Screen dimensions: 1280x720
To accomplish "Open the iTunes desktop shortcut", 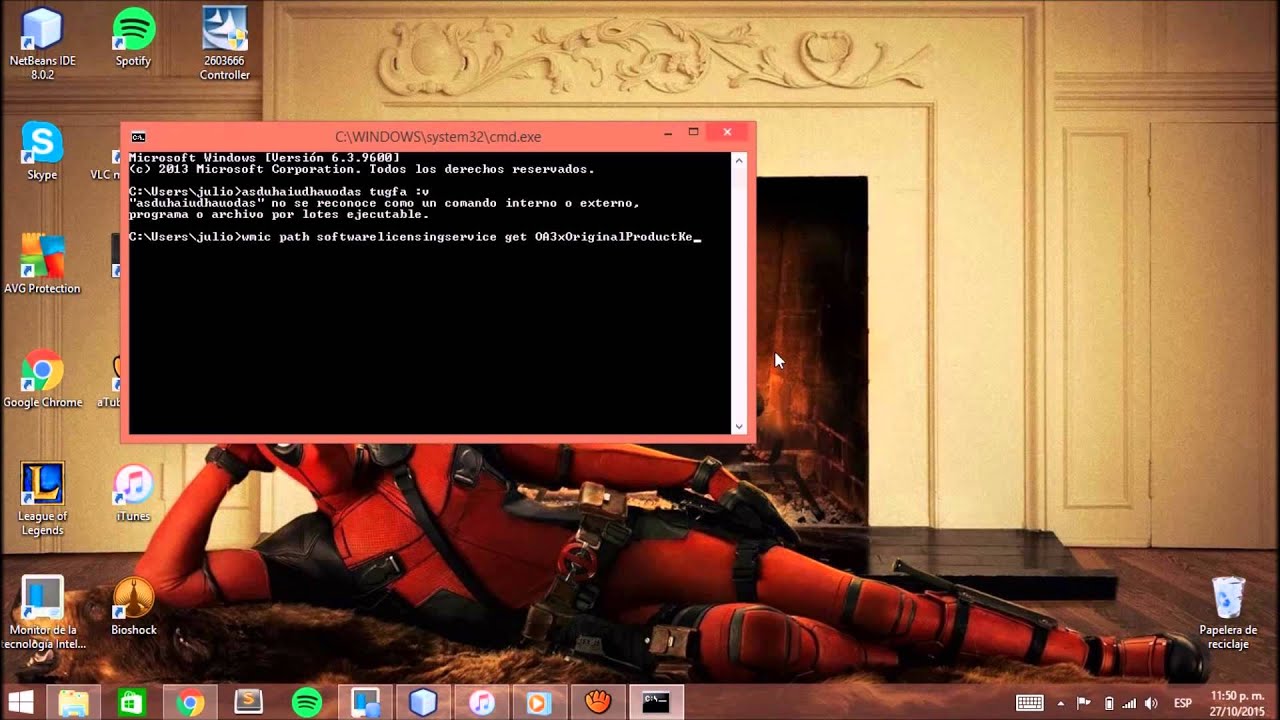I will (133, 493).
